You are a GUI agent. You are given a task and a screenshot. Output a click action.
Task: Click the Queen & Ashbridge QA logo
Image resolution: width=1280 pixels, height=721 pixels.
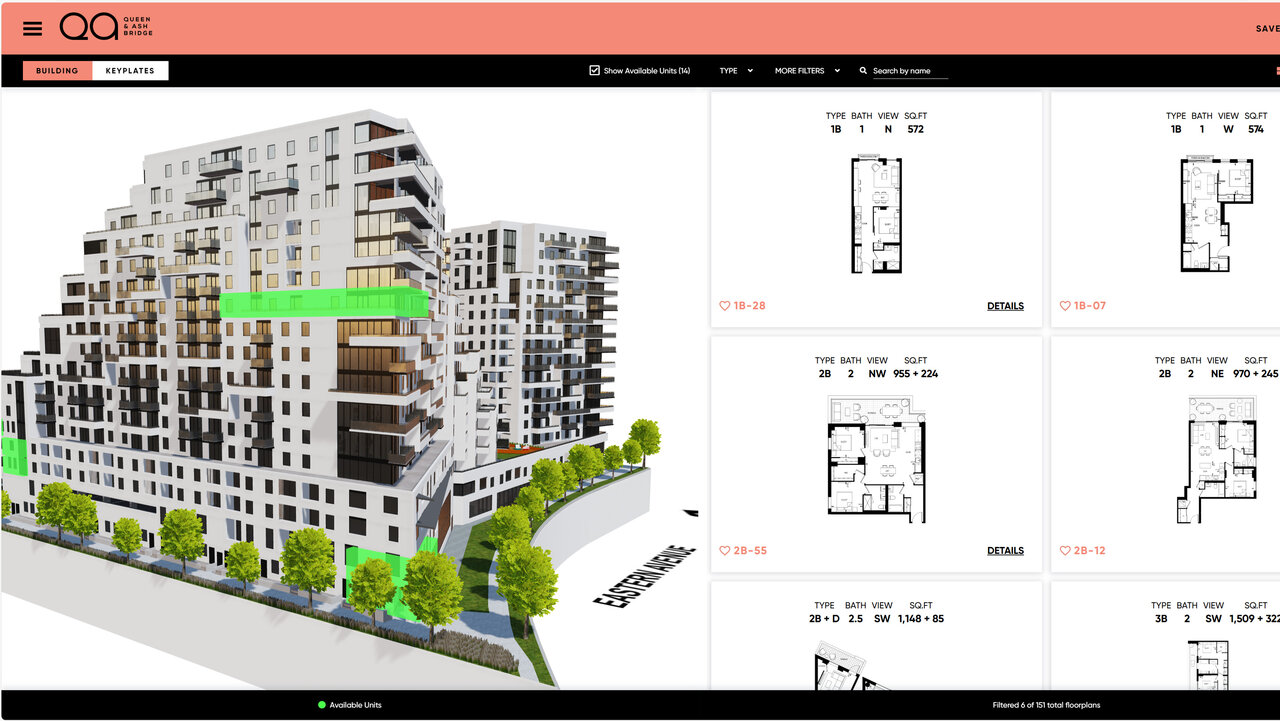(x=106, y=27)
